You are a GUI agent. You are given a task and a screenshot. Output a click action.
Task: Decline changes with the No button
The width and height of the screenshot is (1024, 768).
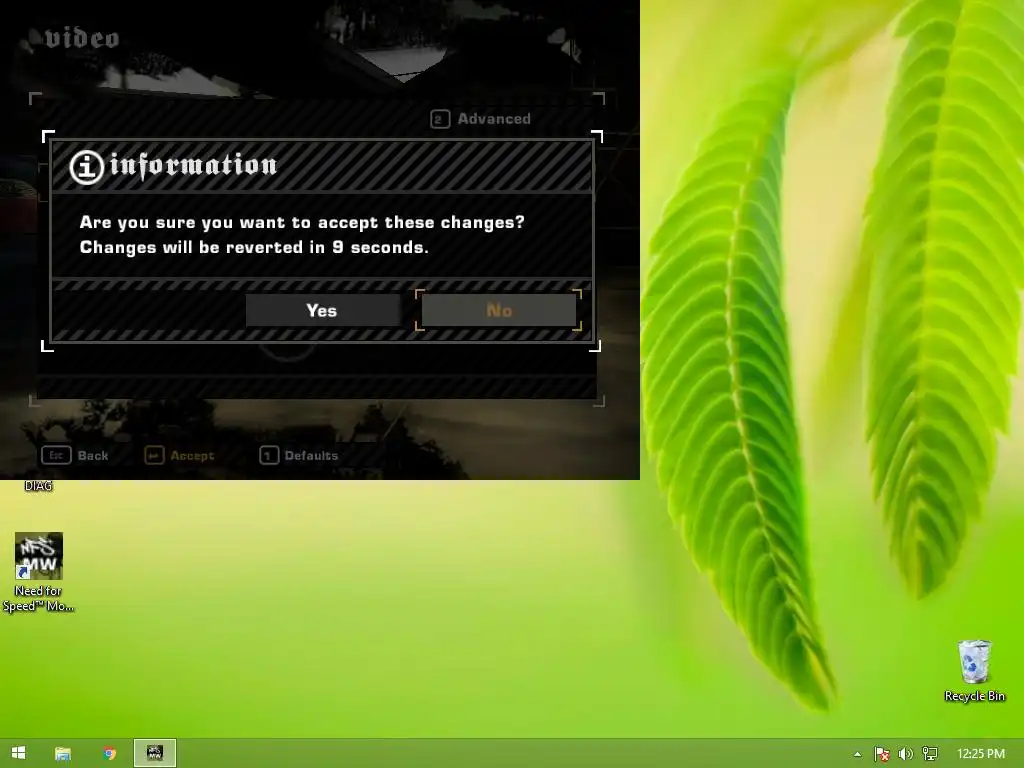click(x=499, y=310)
